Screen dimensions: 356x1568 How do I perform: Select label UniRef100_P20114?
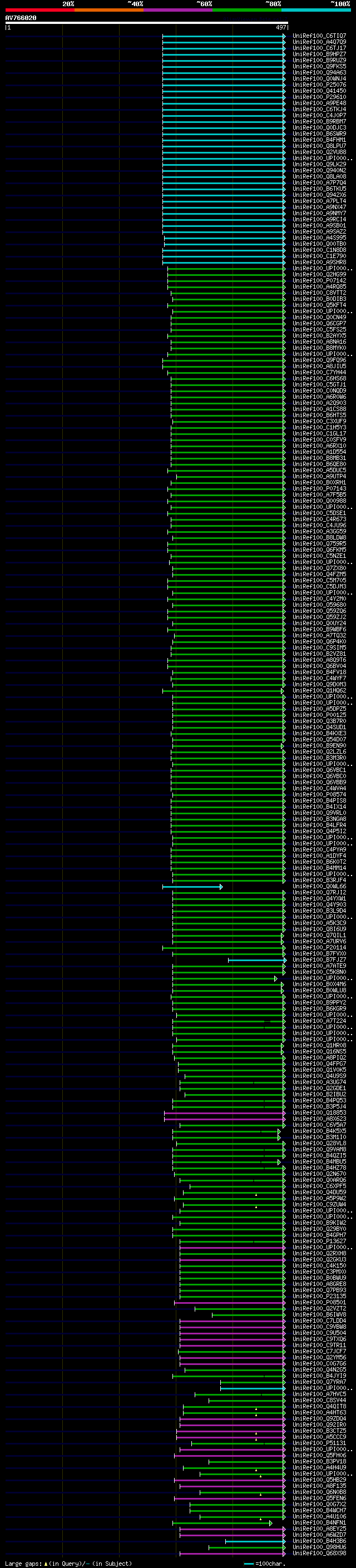pyautogui.click(x=319, y=948)
